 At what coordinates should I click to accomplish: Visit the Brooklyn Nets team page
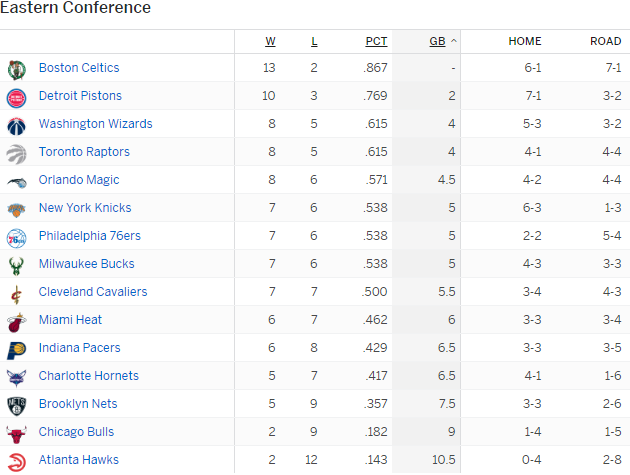pos(78,404)
